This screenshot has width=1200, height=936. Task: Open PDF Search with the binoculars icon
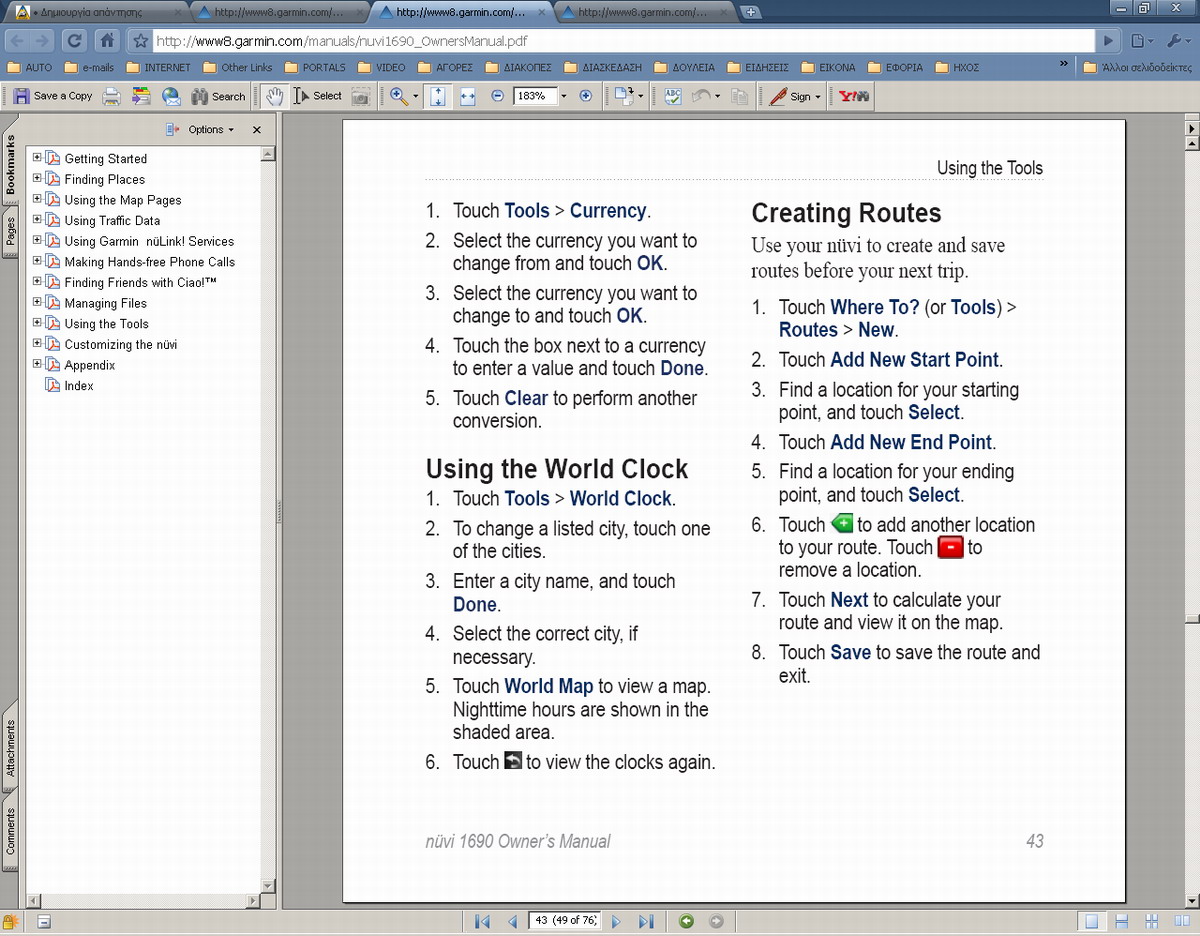click(x=218, y=96)
